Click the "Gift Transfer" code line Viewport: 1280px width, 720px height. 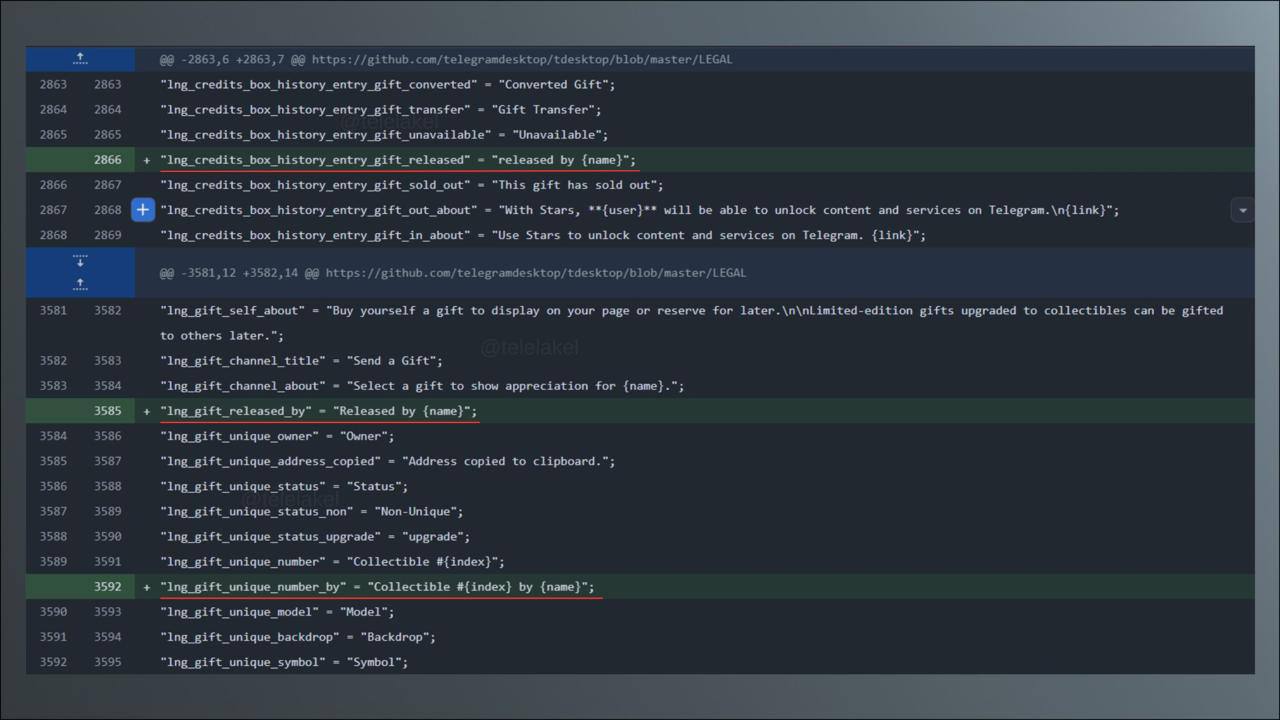381,110
